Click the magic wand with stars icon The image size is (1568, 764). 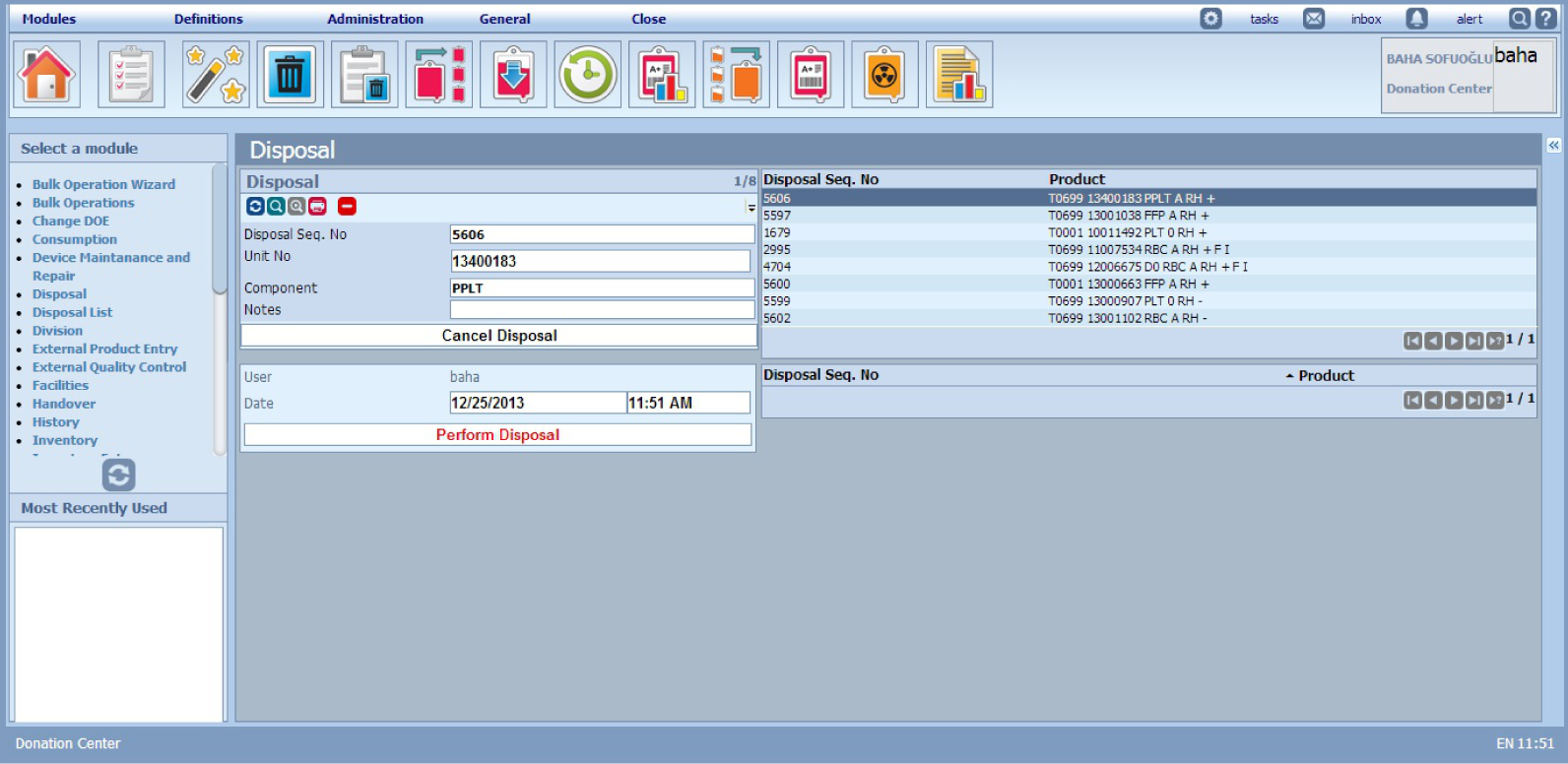click(x=216, y=75)
